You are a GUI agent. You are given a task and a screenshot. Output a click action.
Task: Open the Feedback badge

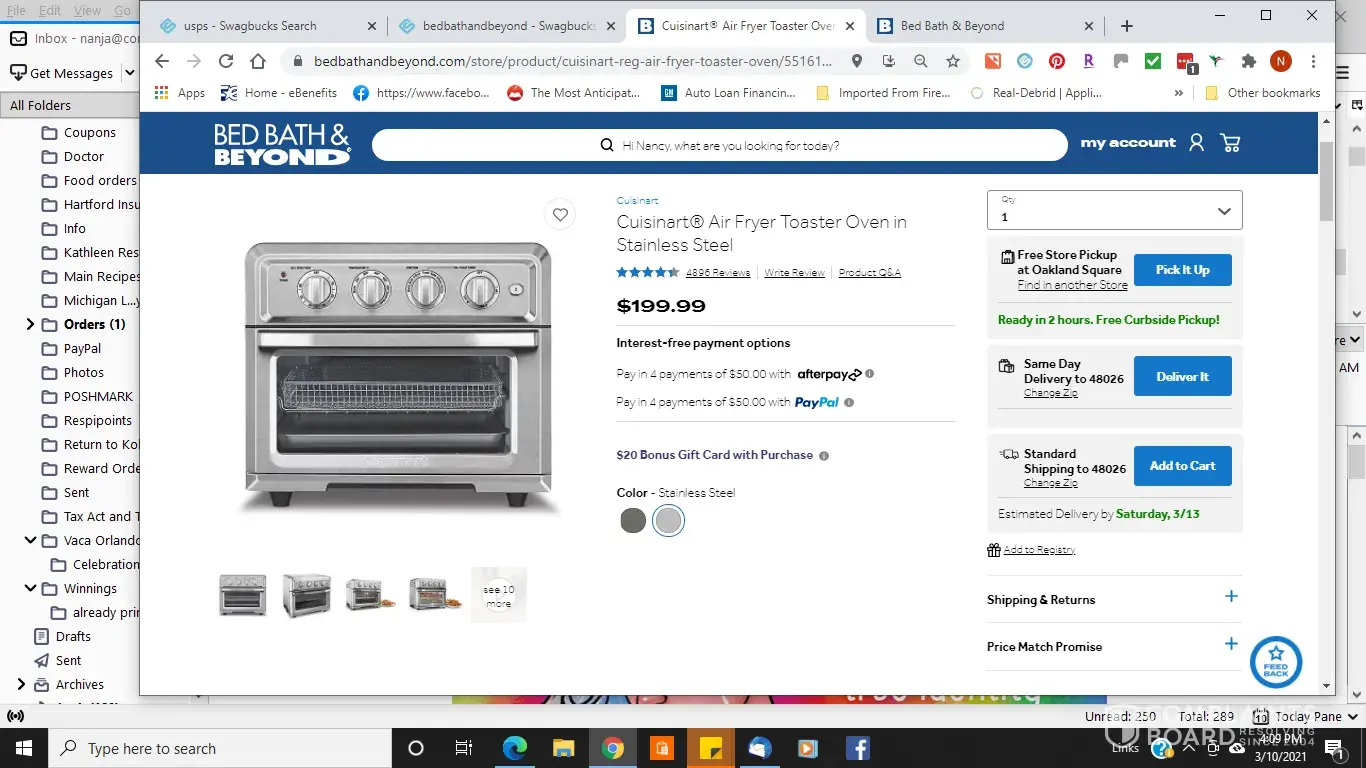(1276, 662)
